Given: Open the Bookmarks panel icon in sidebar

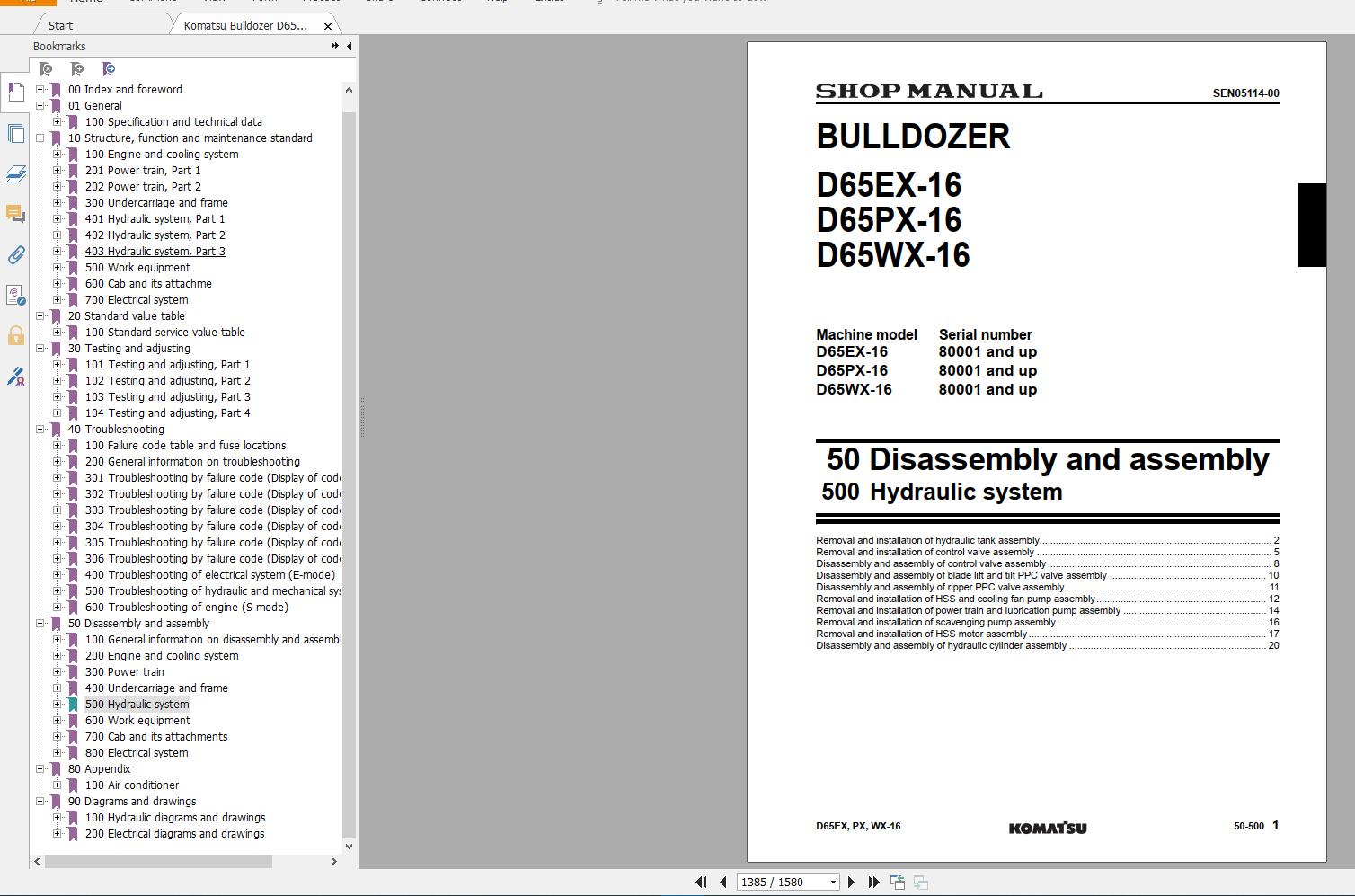Looking at the screenshot, I should tap(15, 93).
